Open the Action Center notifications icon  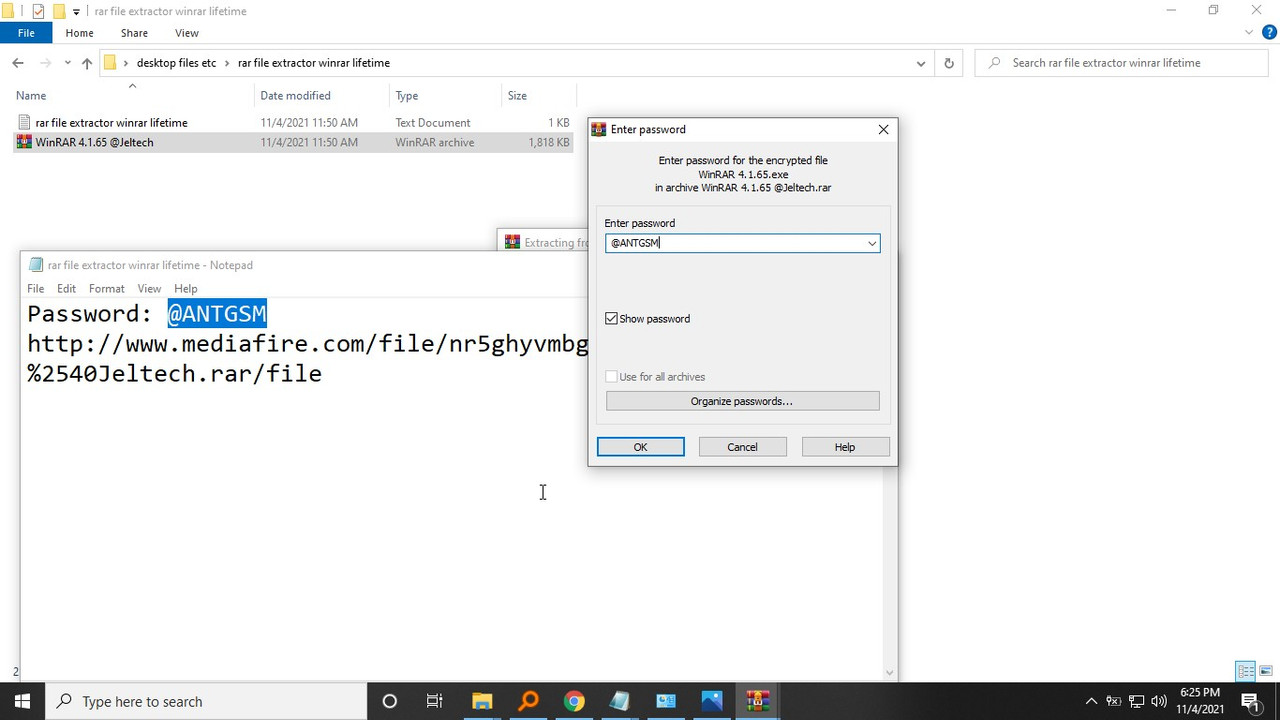1250,701
